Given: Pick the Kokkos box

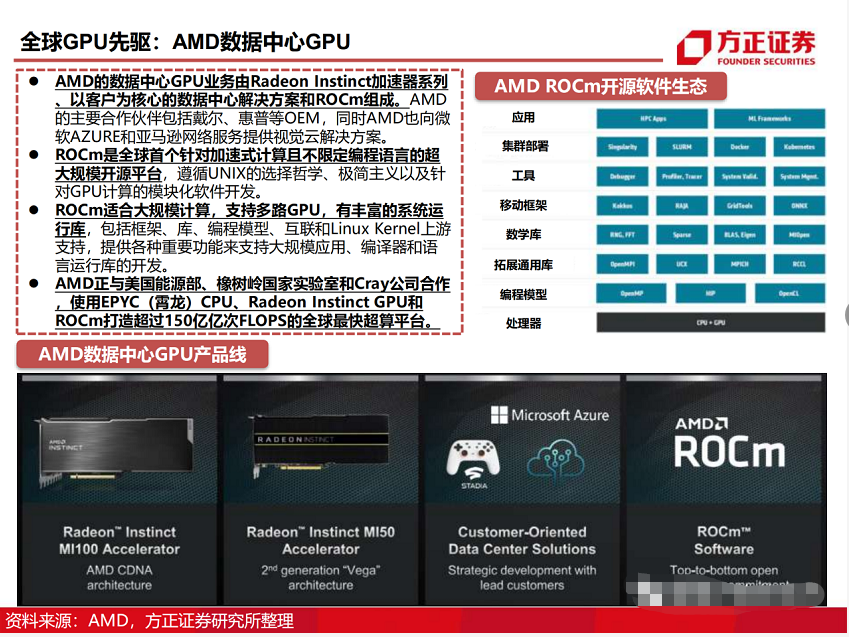Looking at the screenshot, I should [x=622, y=206].
